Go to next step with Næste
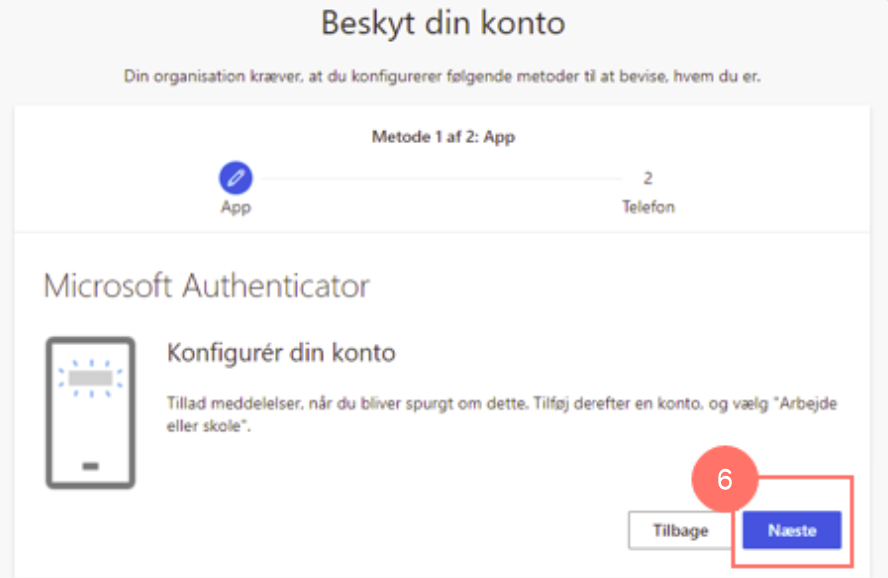This screenshot has height=578, width=888. click(792, 530)
